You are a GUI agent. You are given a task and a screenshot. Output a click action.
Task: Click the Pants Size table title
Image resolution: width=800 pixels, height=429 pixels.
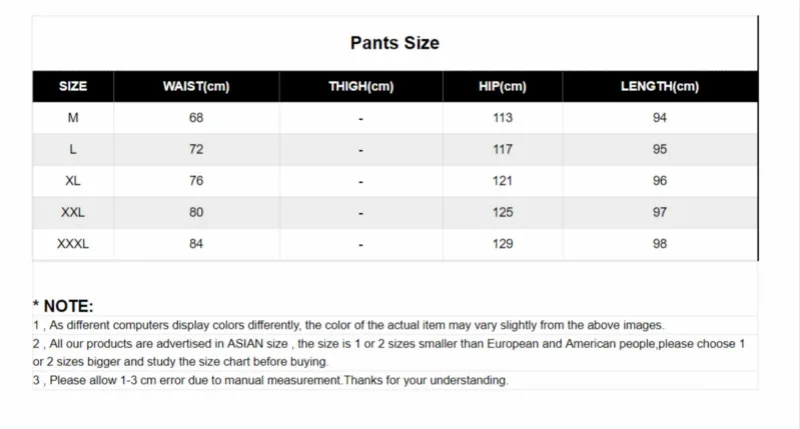[394, 43]
